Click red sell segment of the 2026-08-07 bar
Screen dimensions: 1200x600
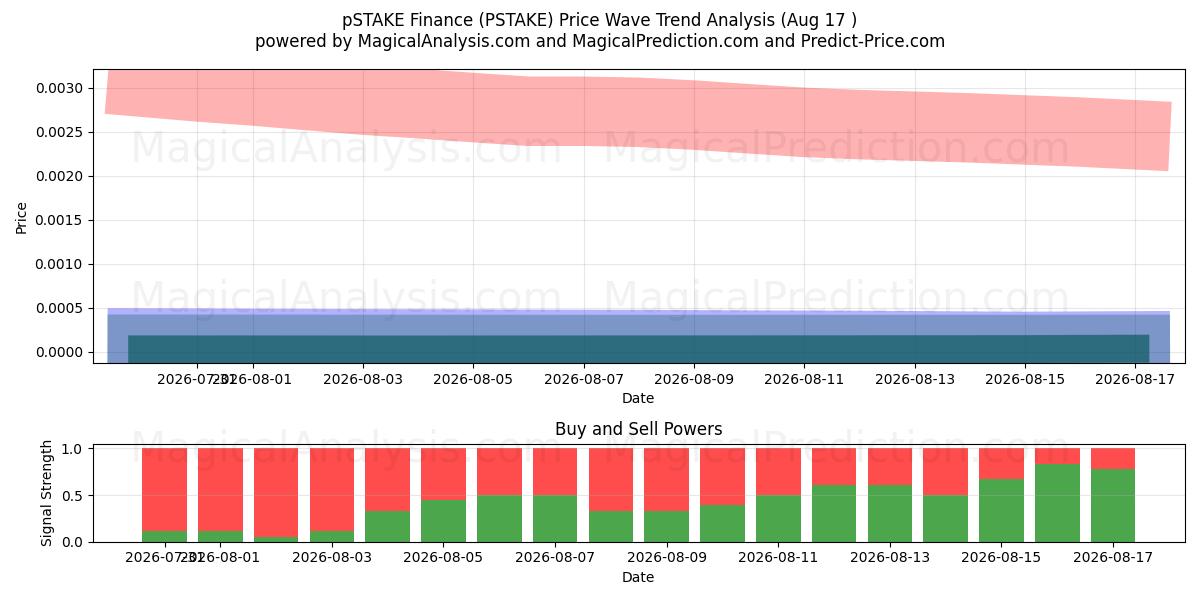[555, 472]
